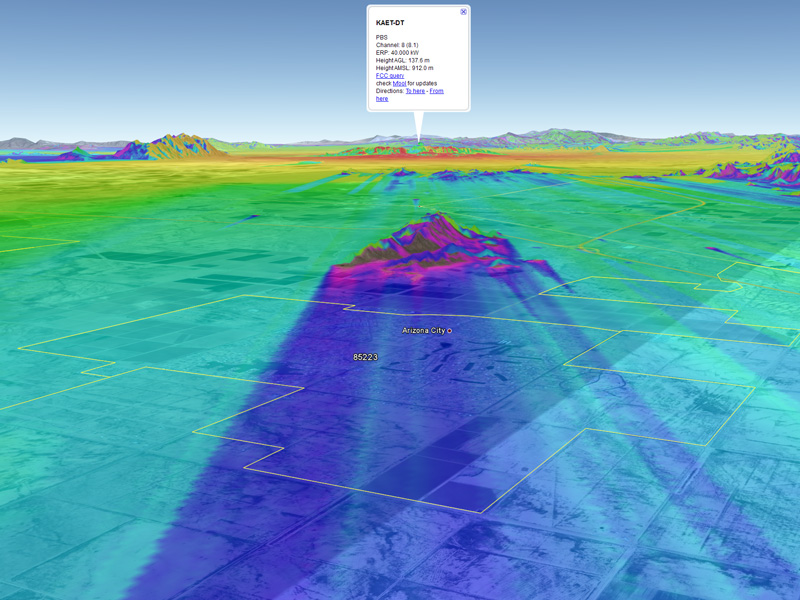Screen dimensions: 800x600
Task: Follow the Mbot updates link
Action: 399,83
